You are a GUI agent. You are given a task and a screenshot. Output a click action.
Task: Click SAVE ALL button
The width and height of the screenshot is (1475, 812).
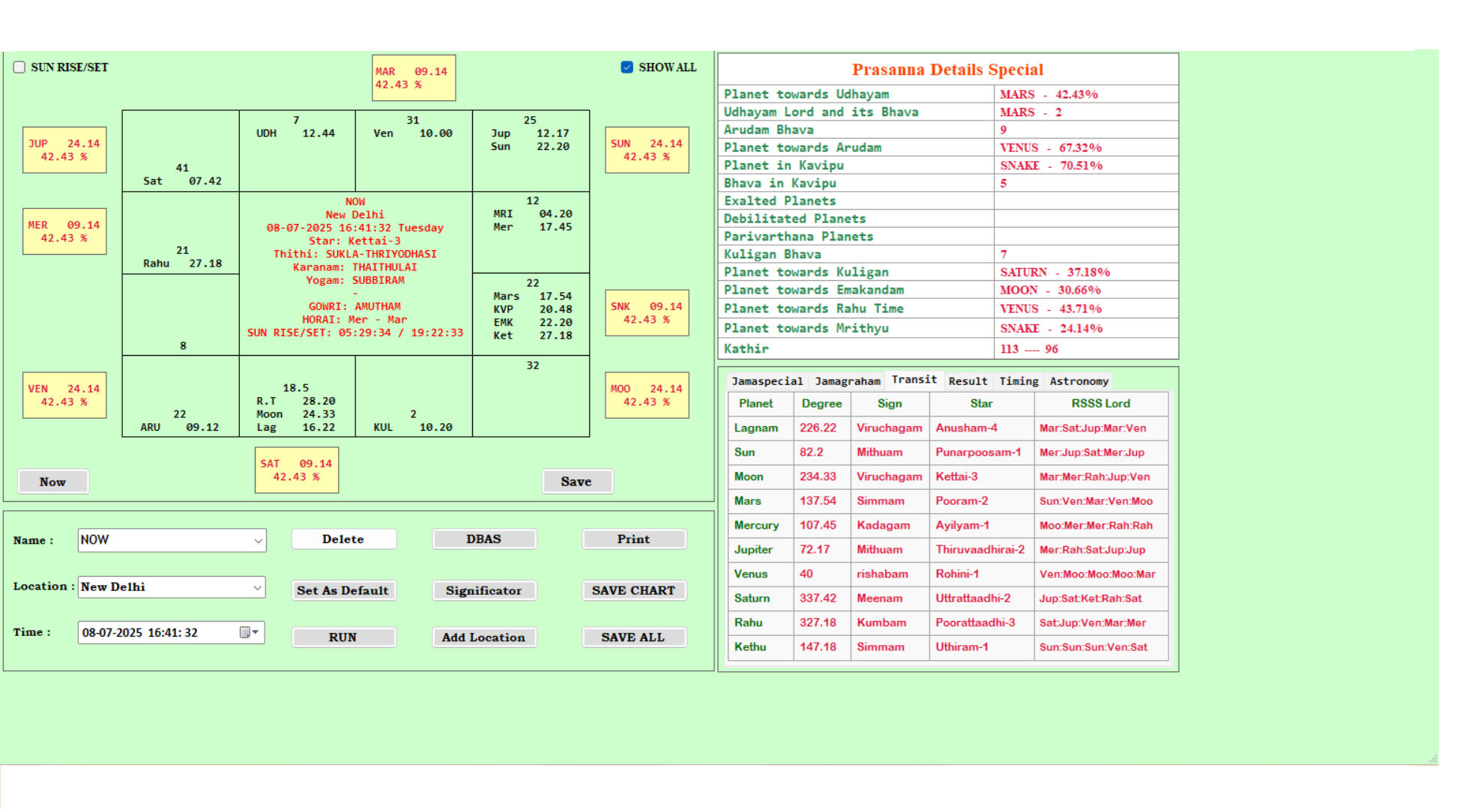coord(634,637)
